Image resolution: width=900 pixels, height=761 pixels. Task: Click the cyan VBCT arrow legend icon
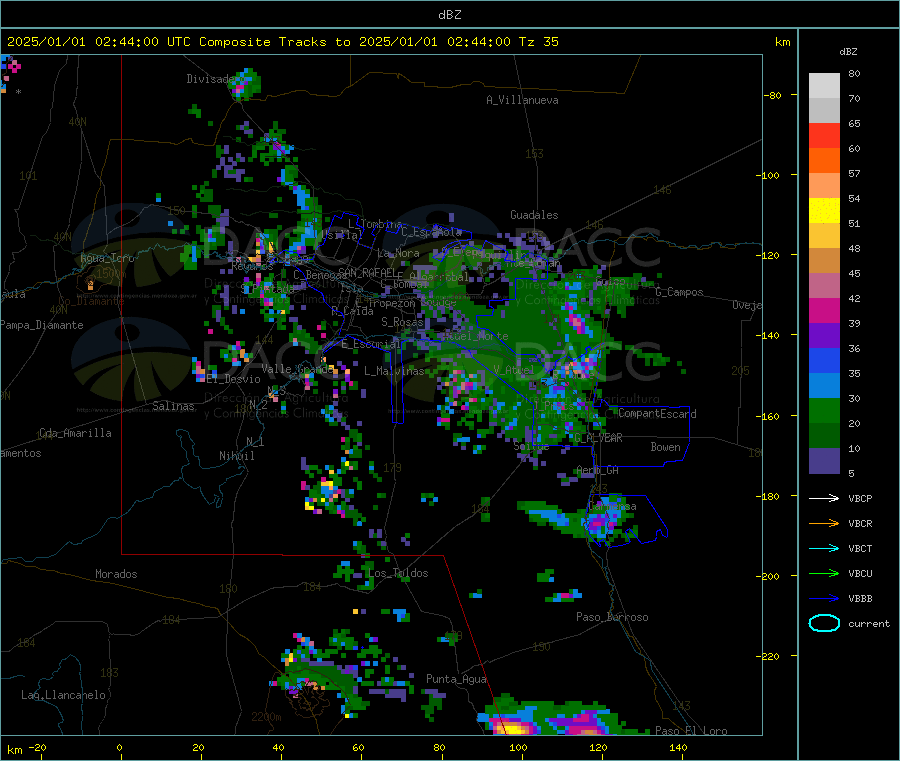pos(824,549)
